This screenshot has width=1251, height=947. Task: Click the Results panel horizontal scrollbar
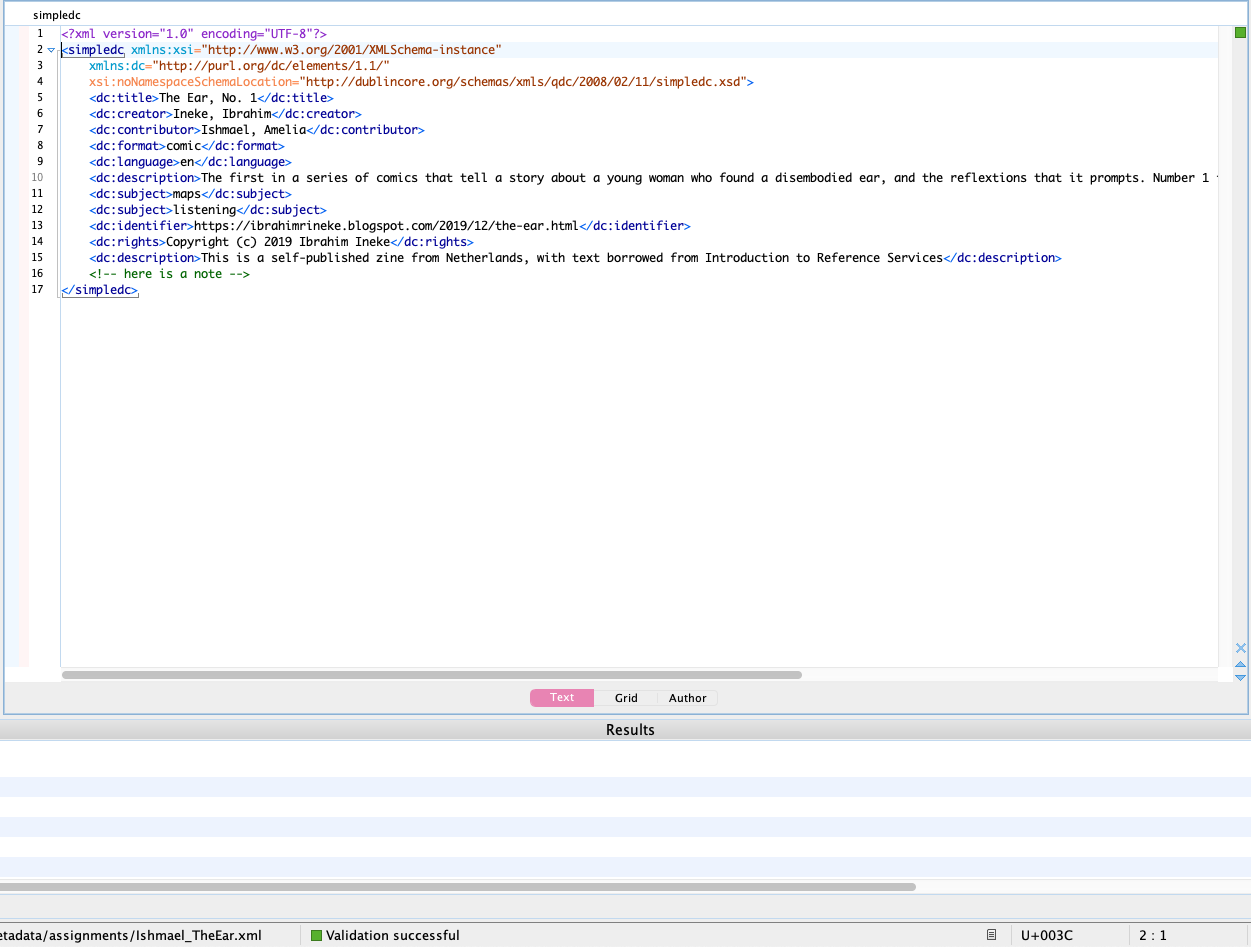[457, 886]
